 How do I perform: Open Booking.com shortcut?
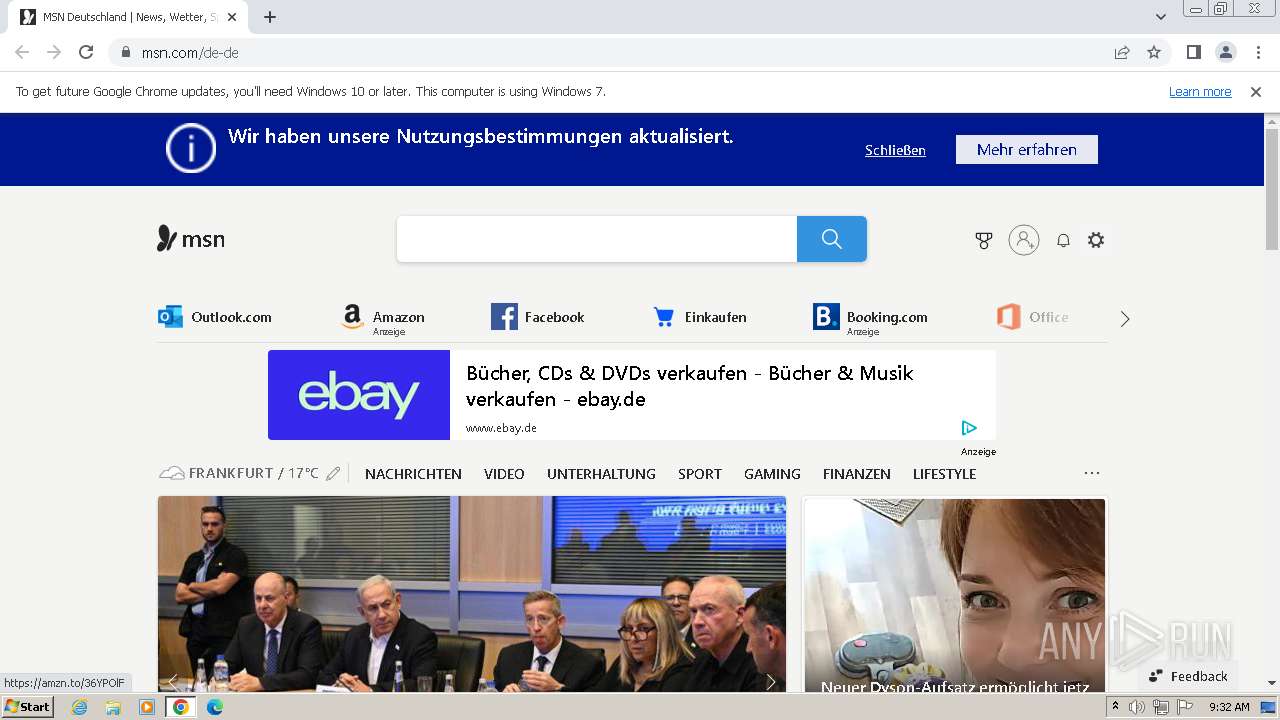[x=870, y=319]
